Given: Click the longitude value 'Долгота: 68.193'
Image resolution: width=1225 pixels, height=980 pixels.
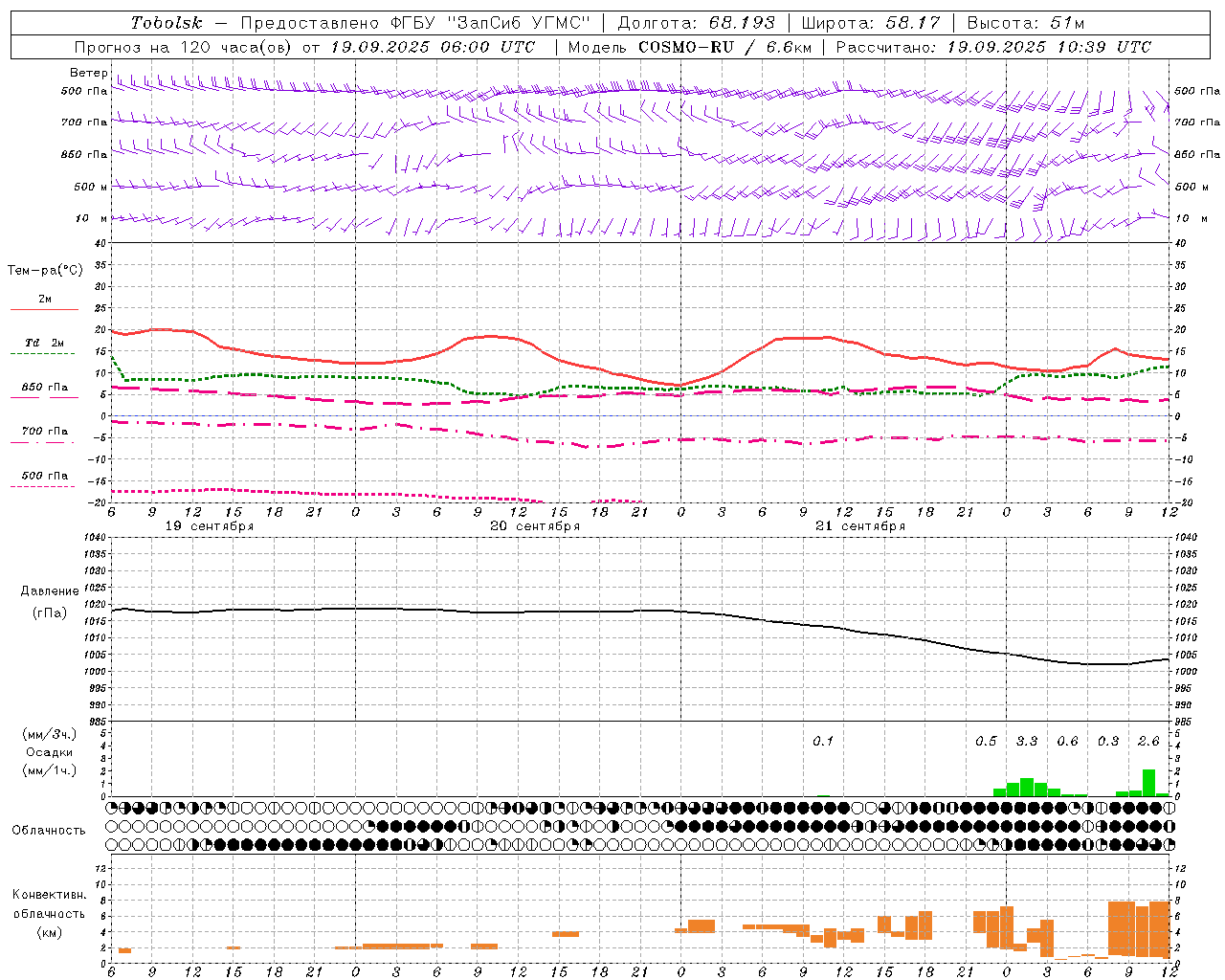Looking at the screenshot, I should pos(696,23).
